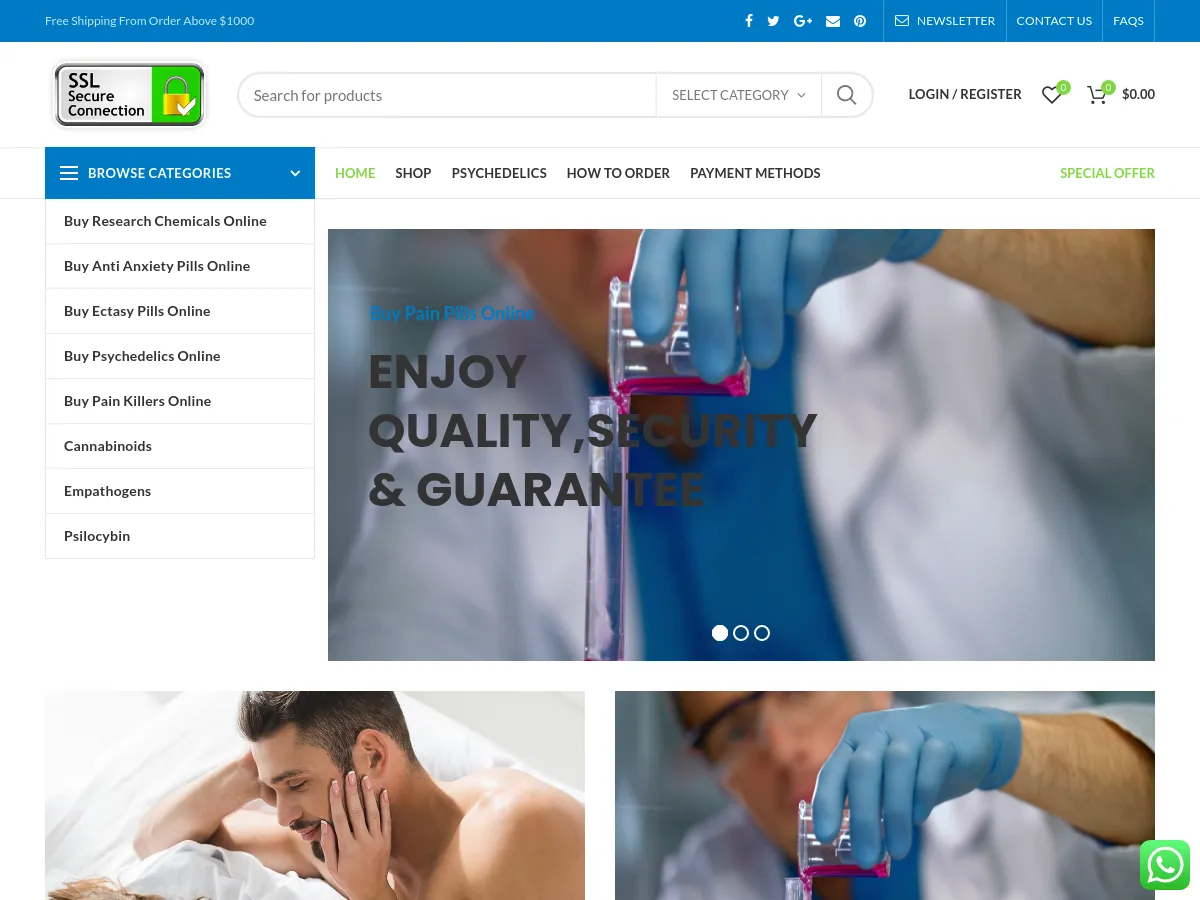This screenshot has width=1200, height=900.
Task: Click the LOGIN / REGISTER link
Action: [965, 94]
